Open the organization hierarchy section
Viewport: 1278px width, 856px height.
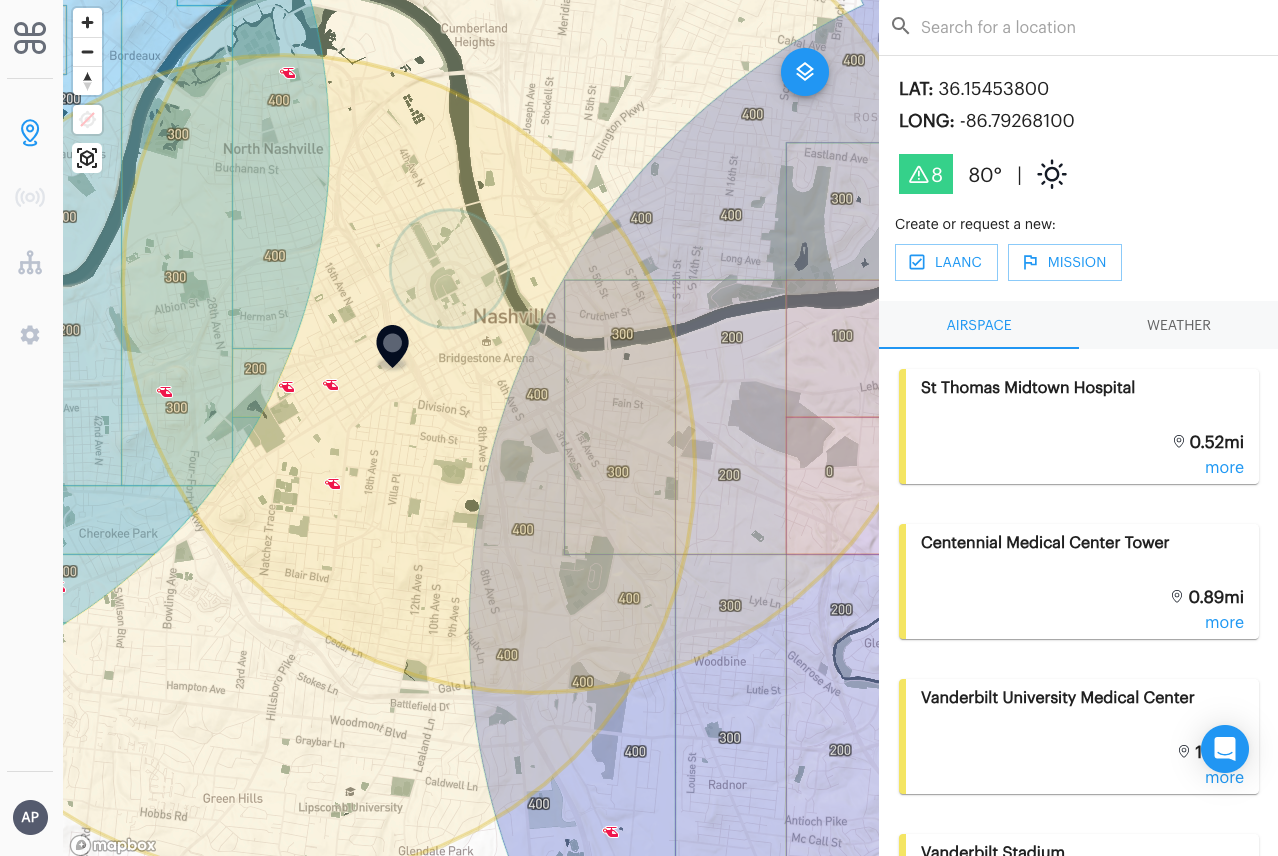[30, 264]
